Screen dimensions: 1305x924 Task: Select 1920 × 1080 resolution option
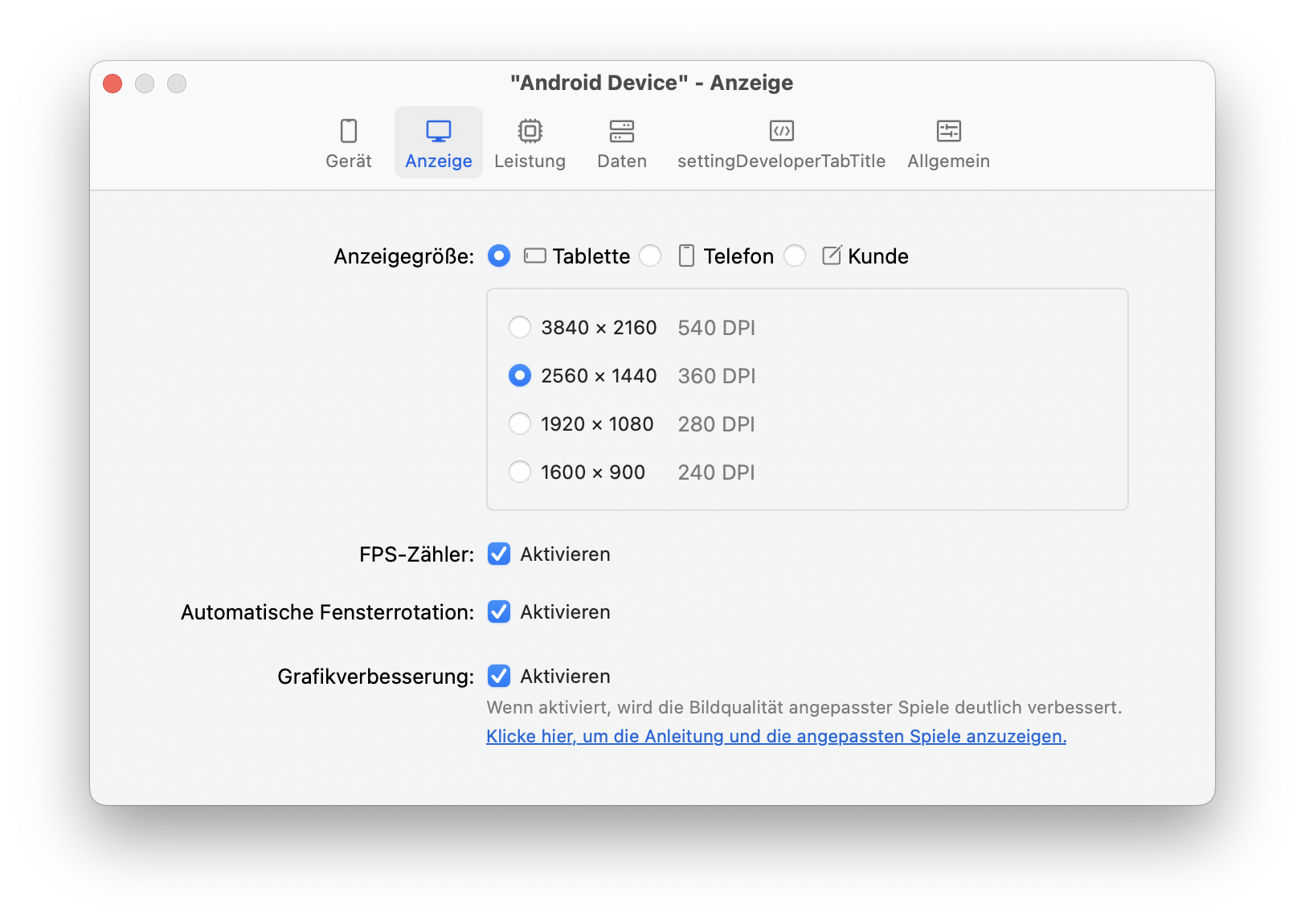pyautogui.click(x=520, y=424)
